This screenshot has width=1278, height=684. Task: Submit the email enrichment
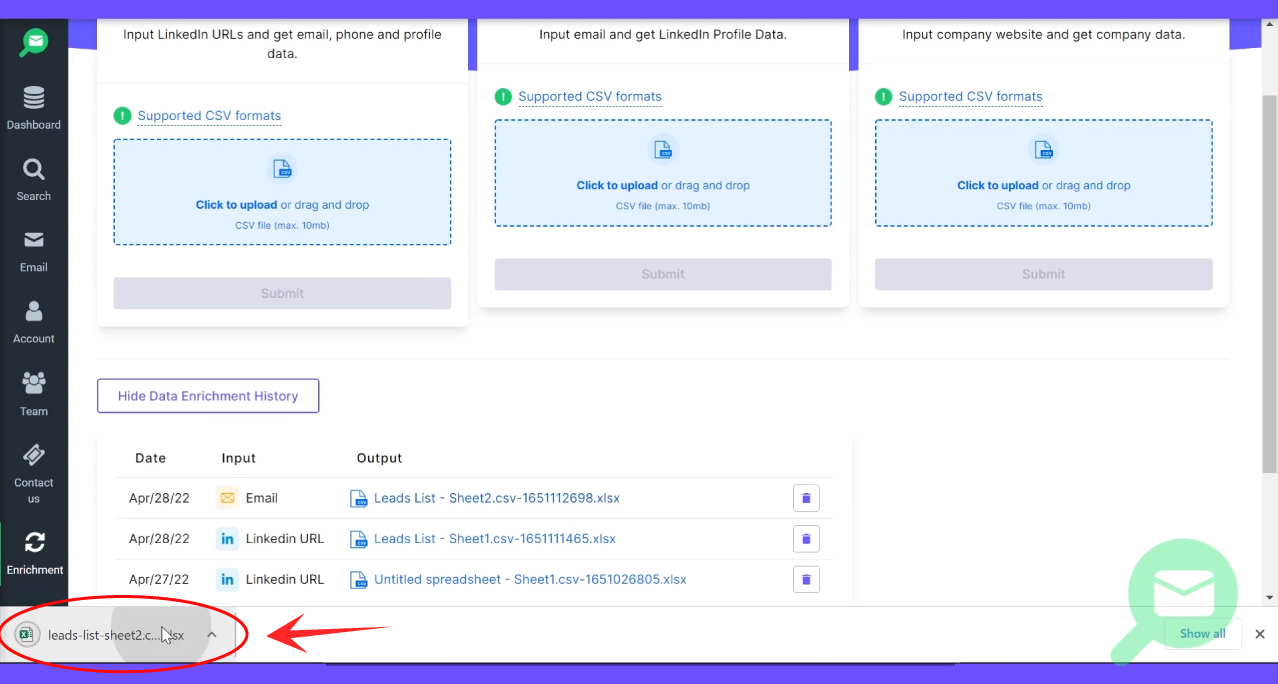pos(663,274)
